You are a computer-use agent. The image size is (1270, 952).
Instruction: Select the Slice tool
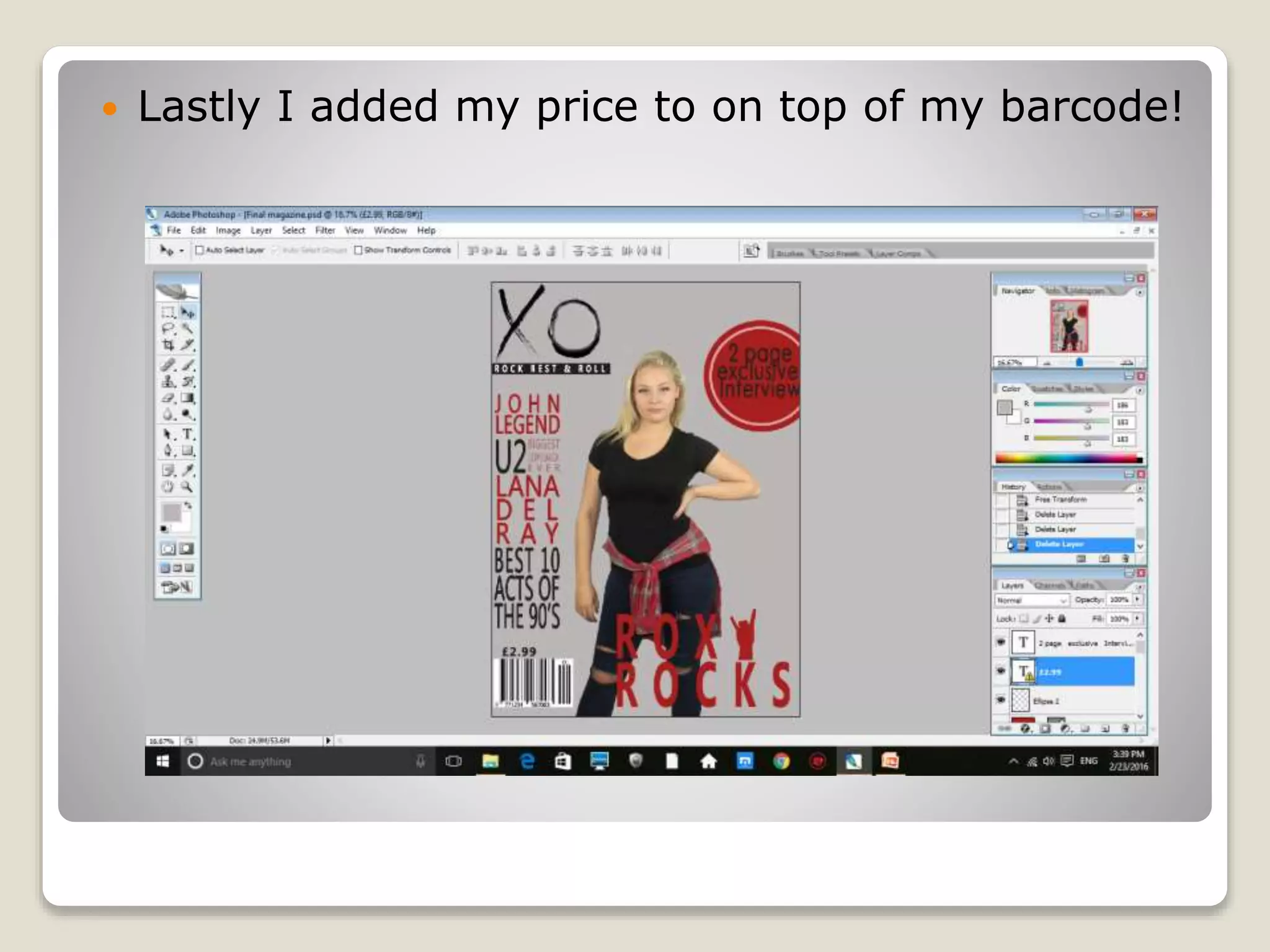(x=188, y=345)
